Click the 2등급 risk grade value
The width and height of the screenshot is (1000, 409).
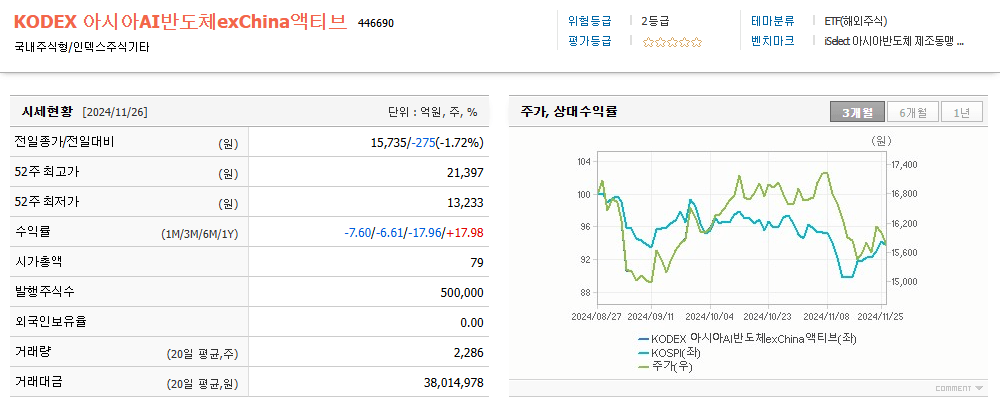[x=655, y=20]
